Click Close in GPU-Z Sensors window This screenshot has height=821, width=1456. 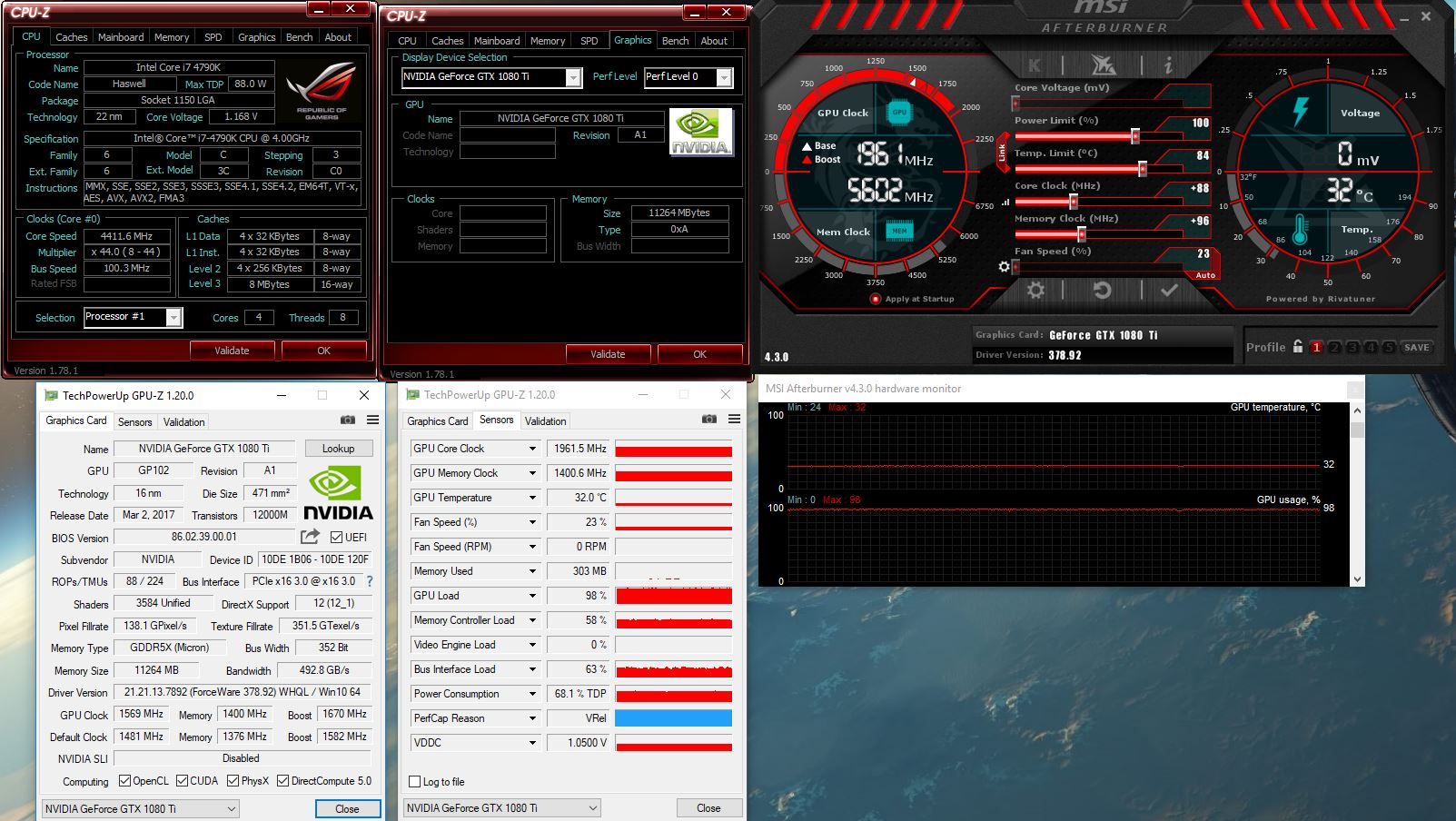[708, 807]
